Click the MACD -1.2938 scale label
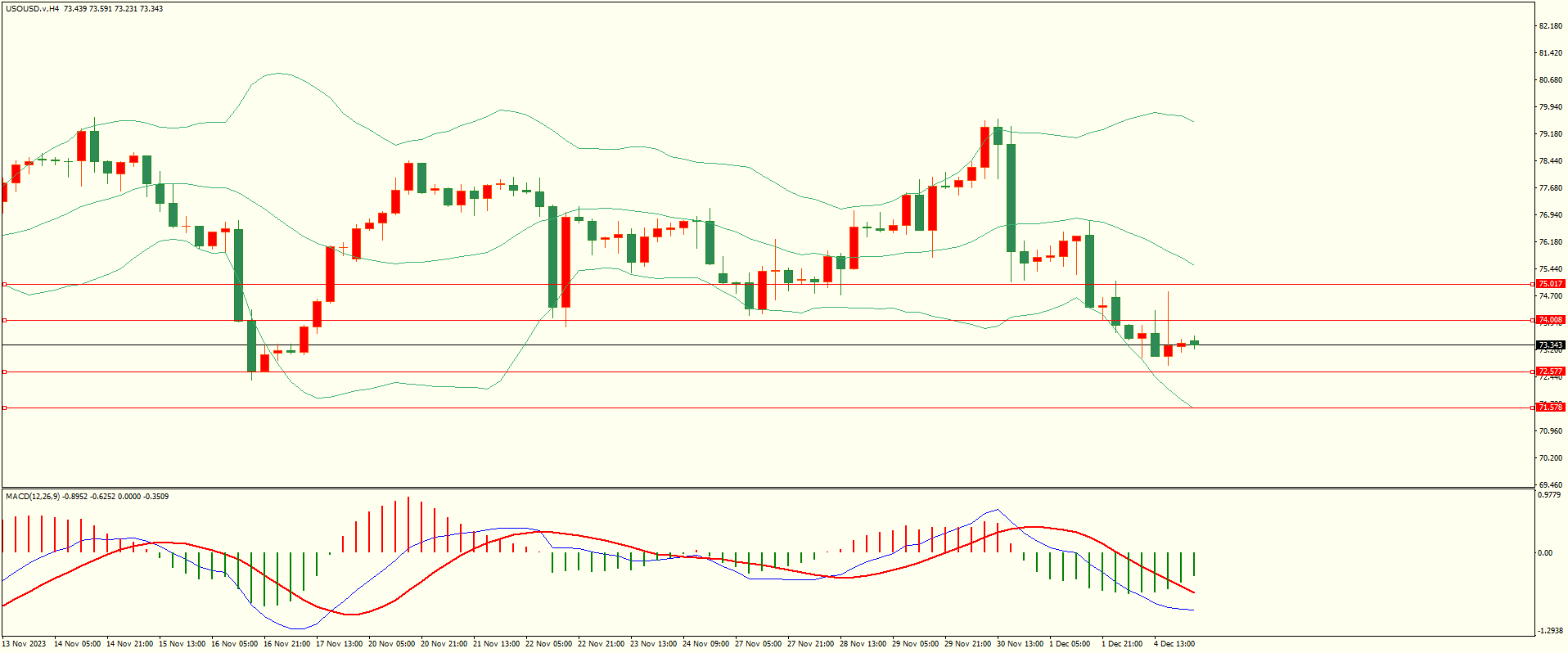This screenshot has width=1568, height=653. (x=1550, y=631)
